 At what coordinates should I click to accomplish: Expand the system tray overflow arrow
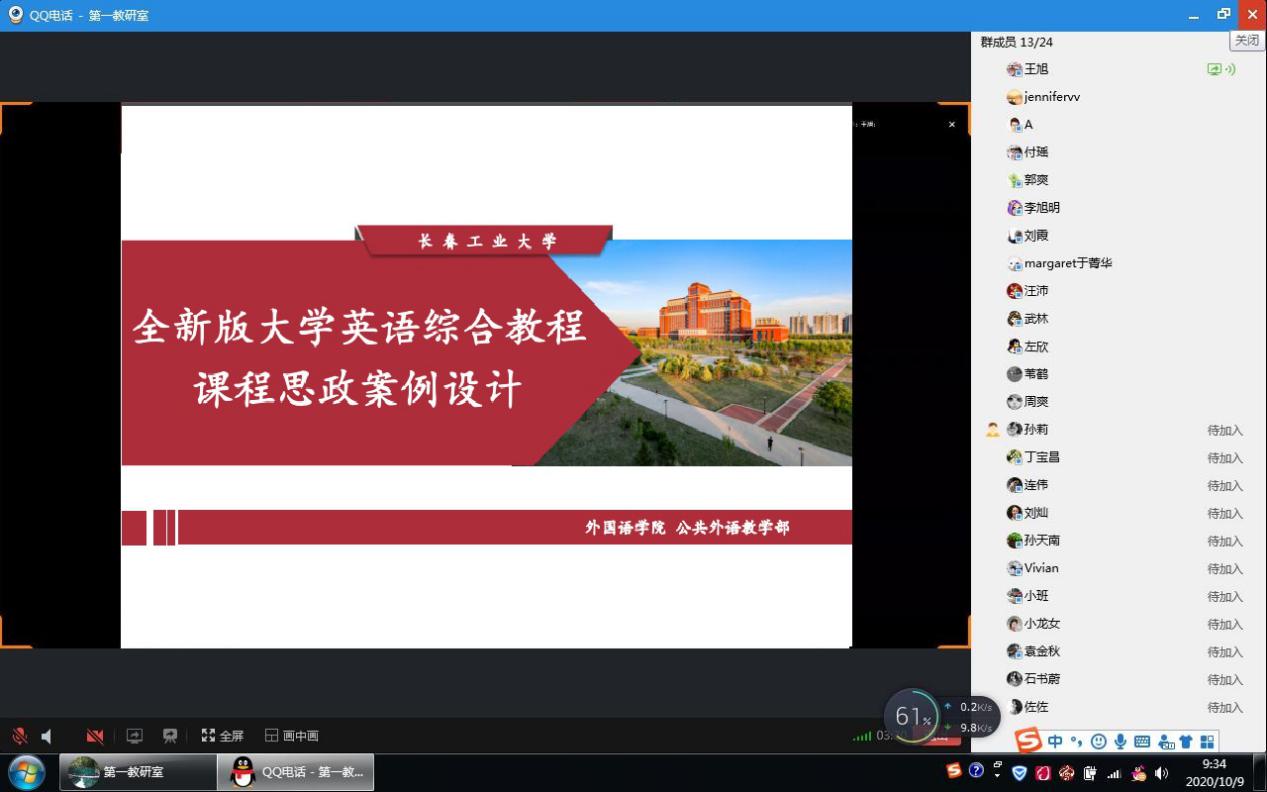pyautogui.click(x=997, y=770)
